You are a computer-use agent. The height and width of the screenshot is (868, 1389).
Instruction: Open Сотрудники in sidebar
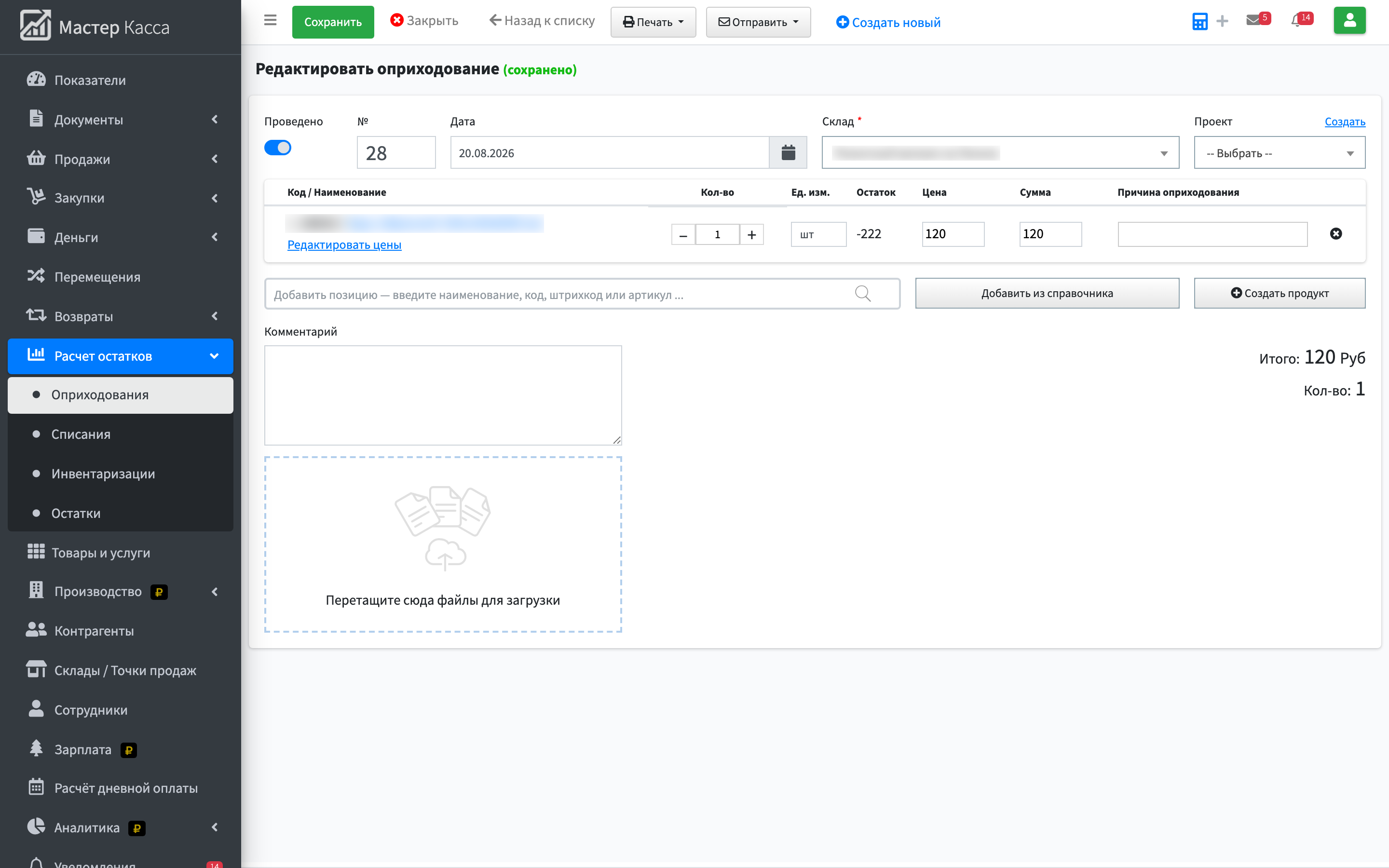pyautogui.click(x=121, y=709)
